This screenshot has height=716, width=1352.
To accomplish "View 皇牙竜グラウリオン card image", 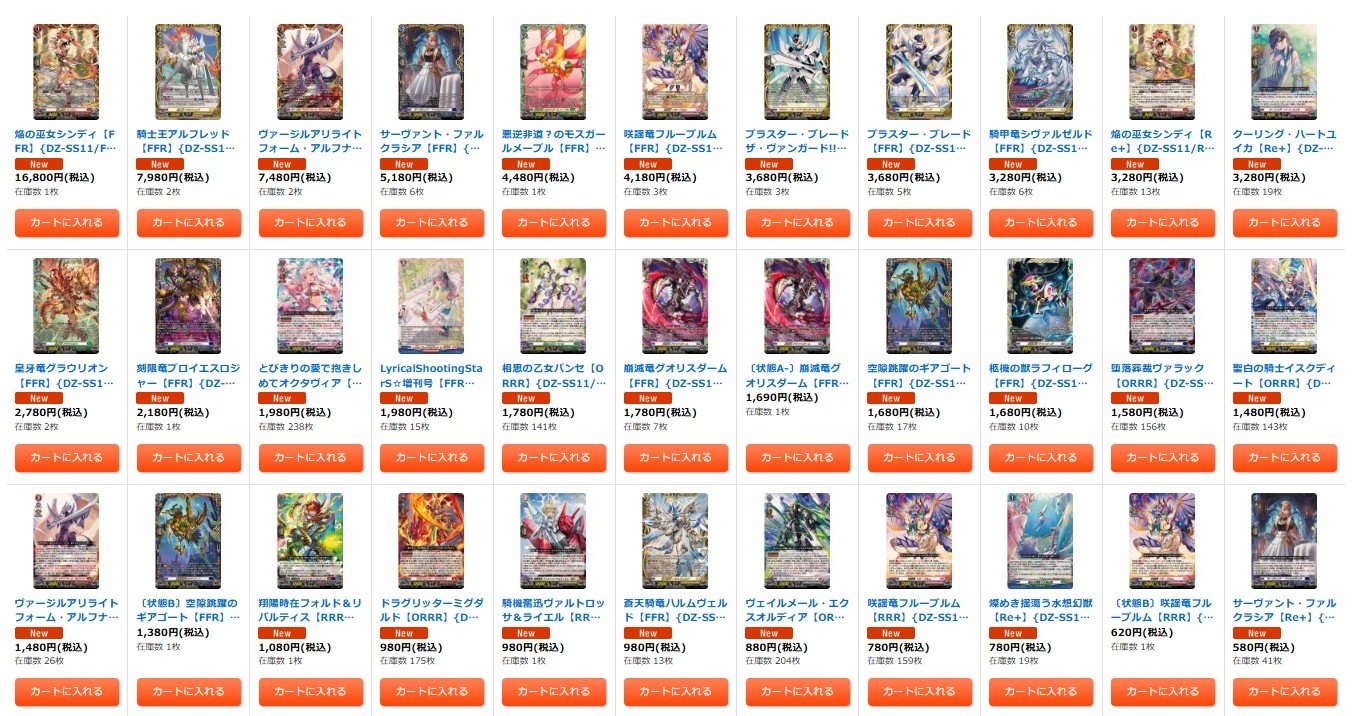I will coord(67,306).
